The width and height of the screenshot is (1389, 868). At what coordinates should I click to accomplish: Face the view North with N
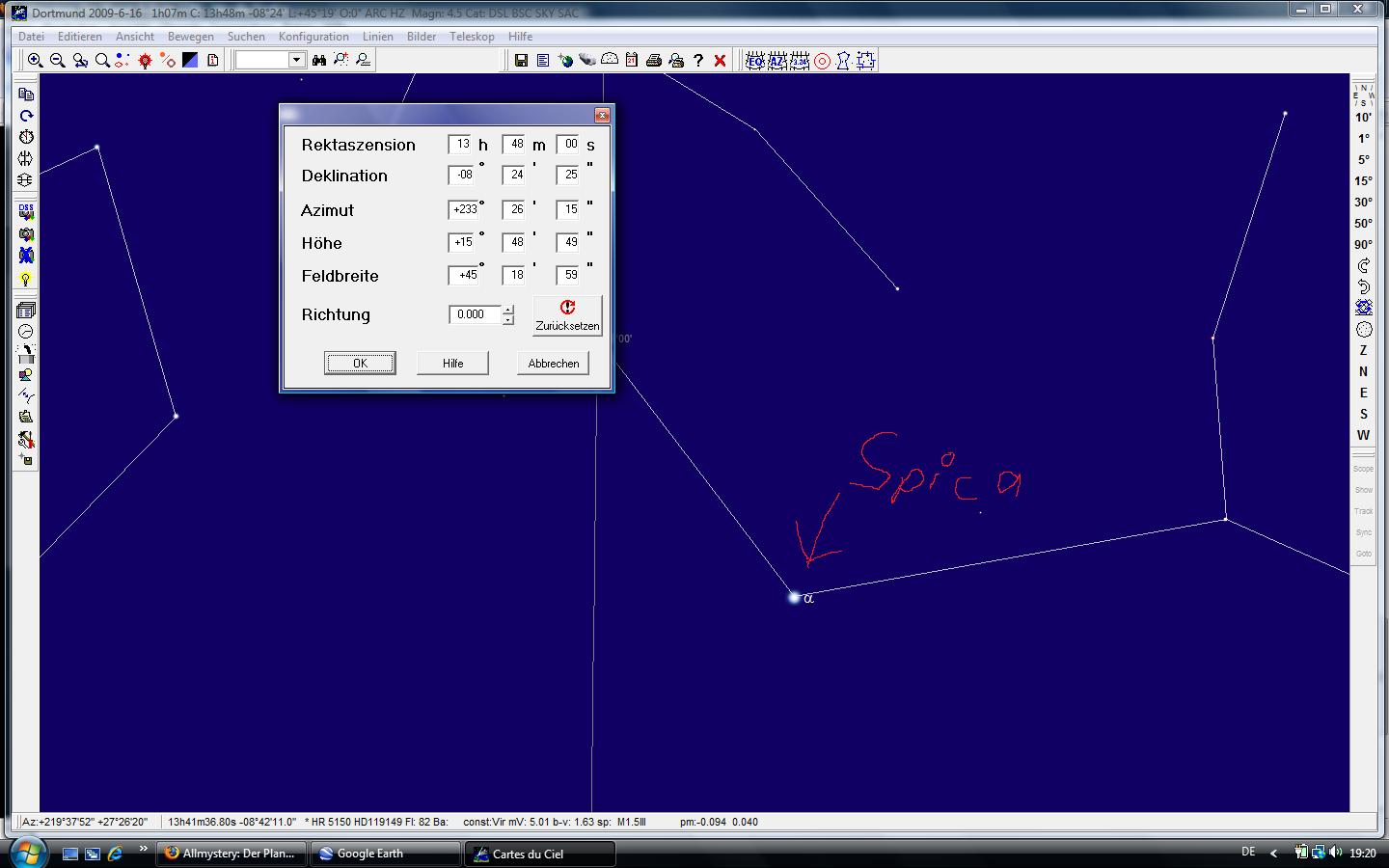coord(1363,371)
